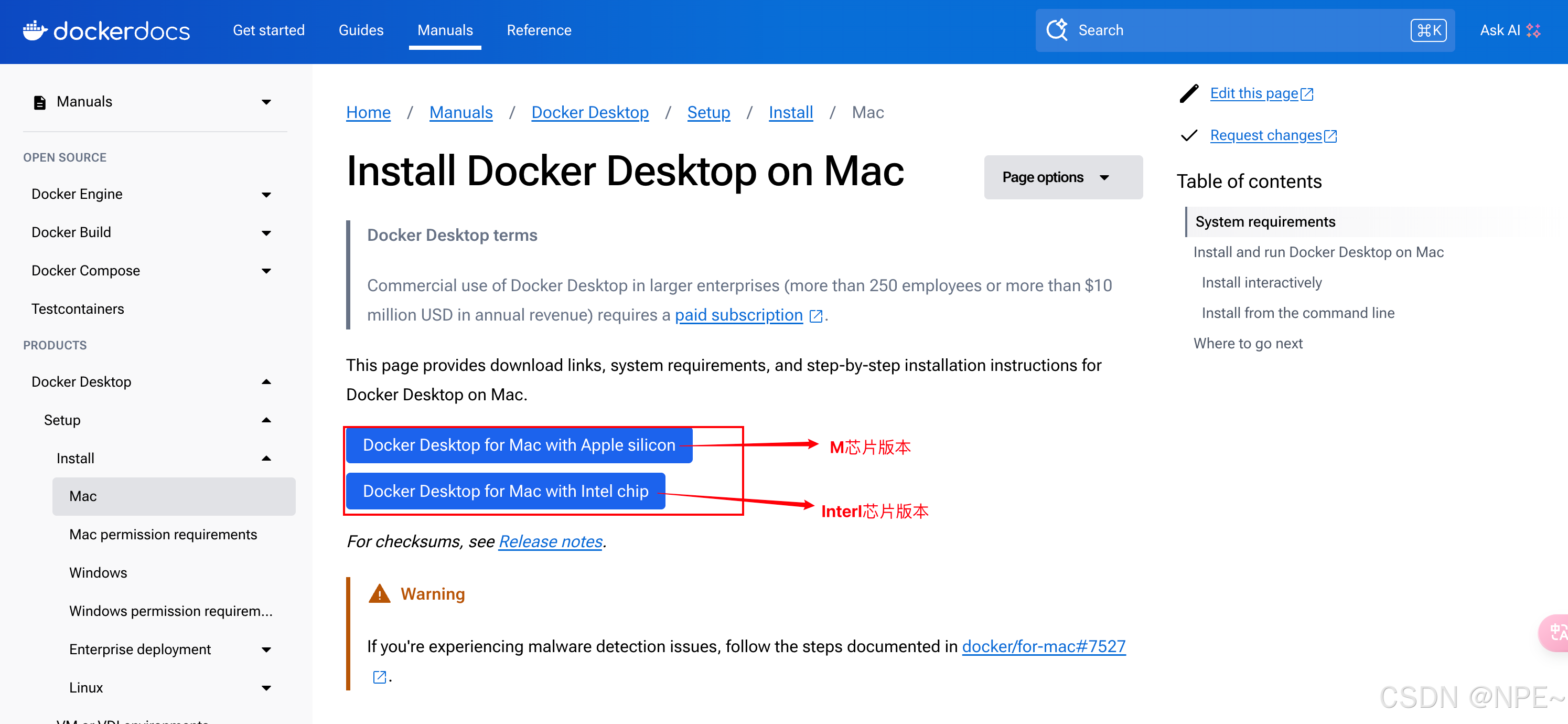This screenshot has height=724, width=1568.
Task: Click the Request changes checkmark icon
Action: tap(1189, 135)
